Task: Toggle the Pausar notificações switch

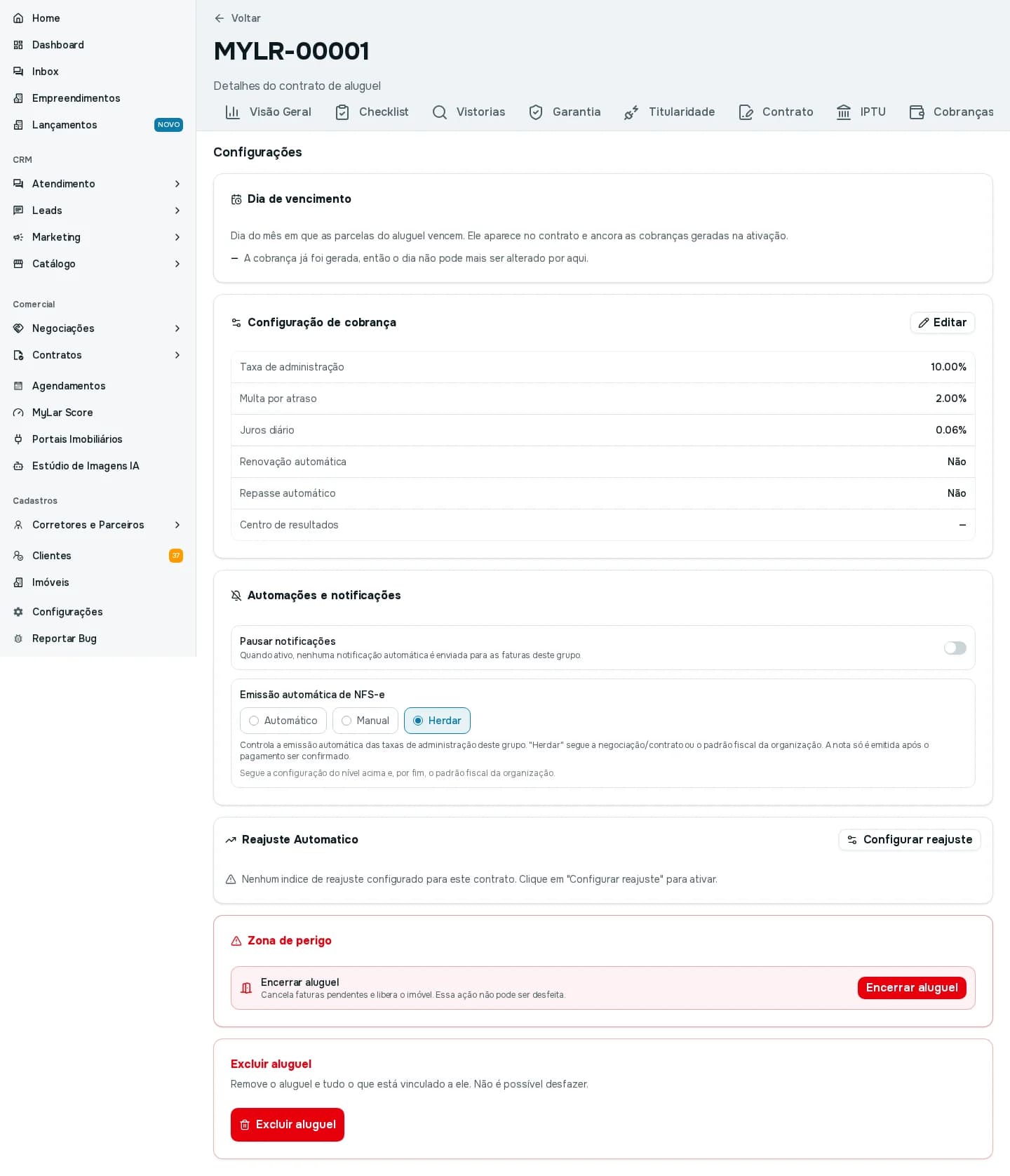Action: (955, 648)
